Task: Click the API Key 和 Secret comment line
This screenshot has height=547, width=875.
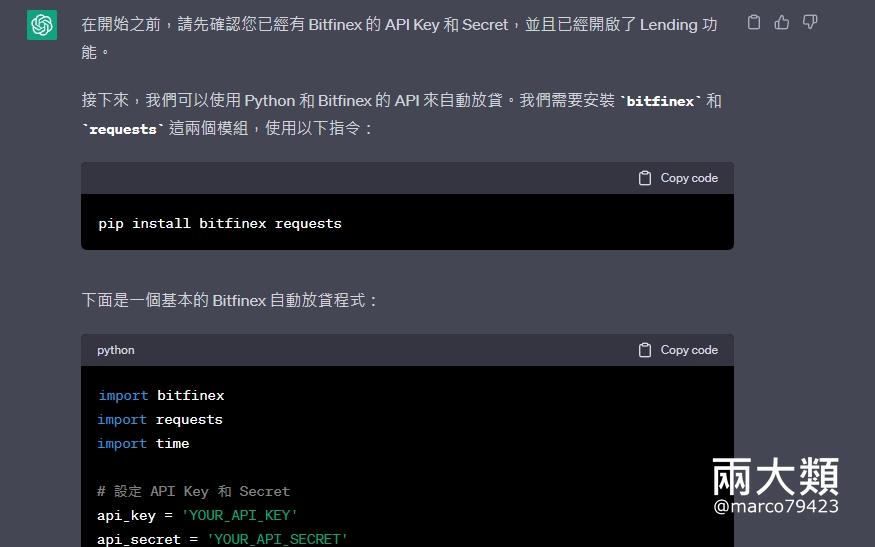Action: point(194,491)
